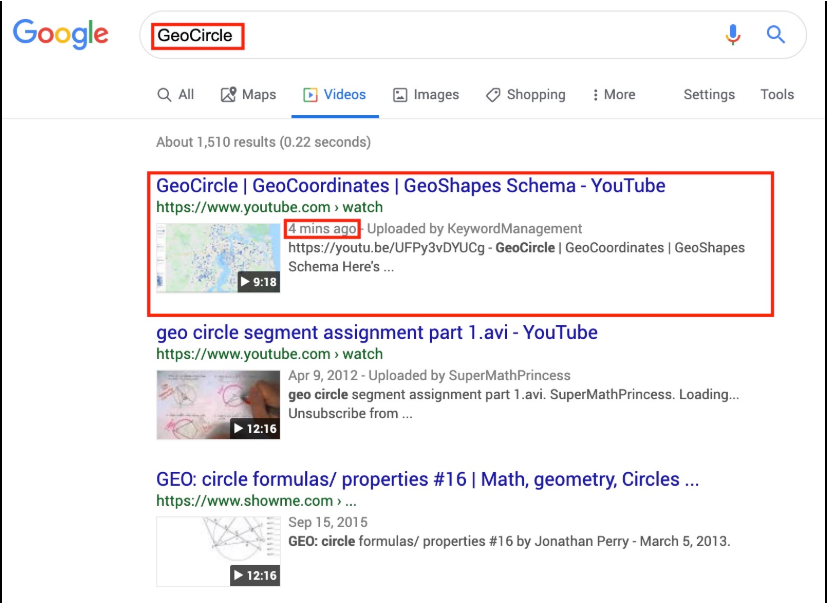Click the Shopping tab tag icon
Screen dimensions: 827x603
(493, 95)
